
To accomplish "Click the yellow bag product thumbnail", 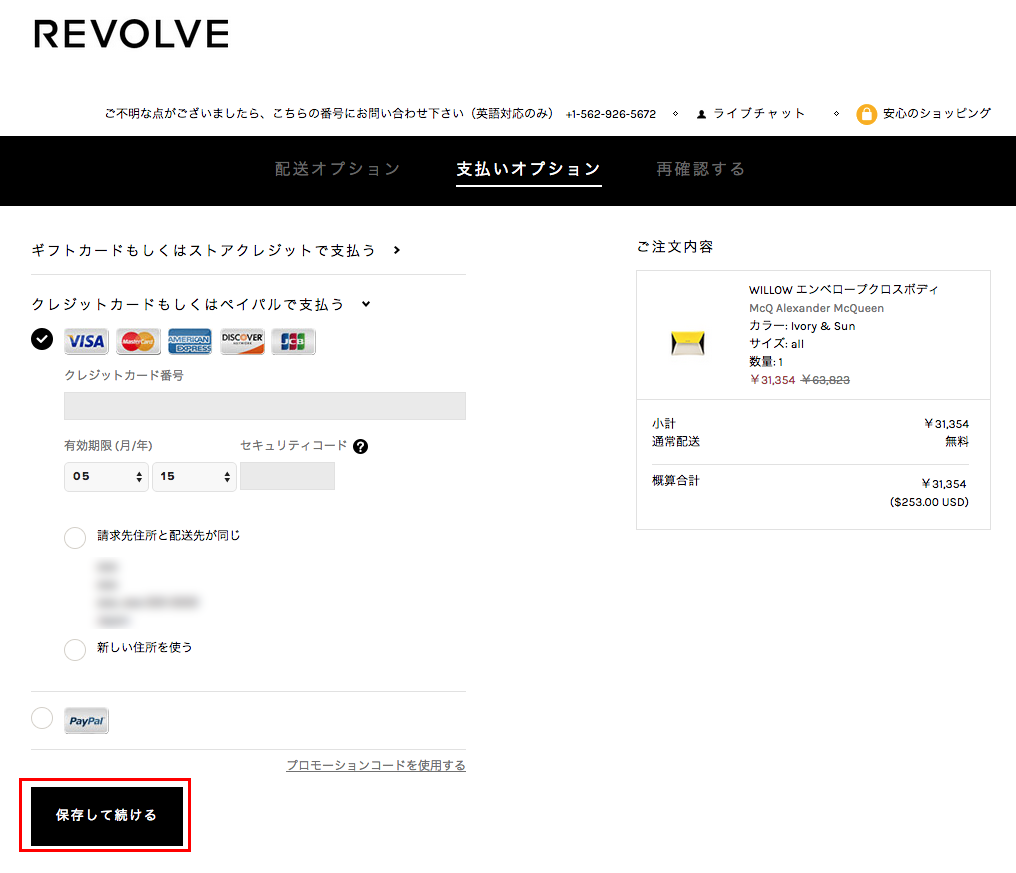I will click(x=687, y=343).
